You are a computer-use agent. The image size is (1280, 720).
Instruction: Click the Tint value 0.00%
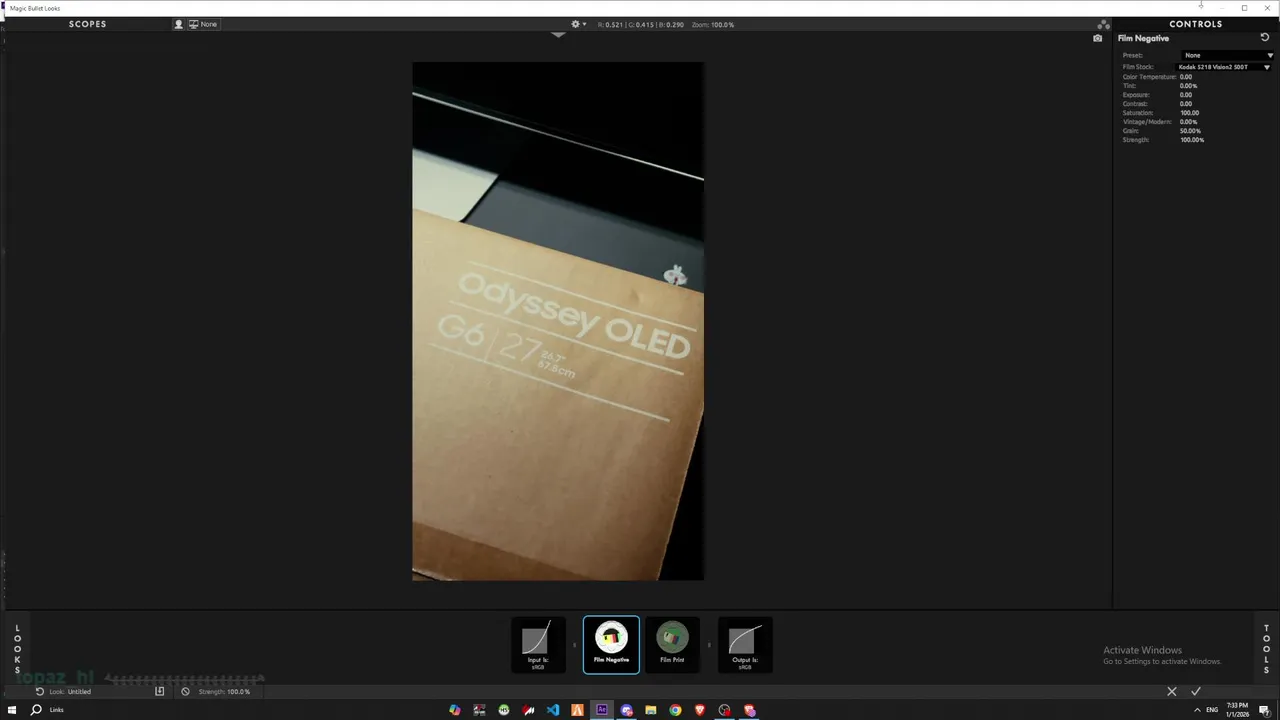click(x=1189, y=86)
